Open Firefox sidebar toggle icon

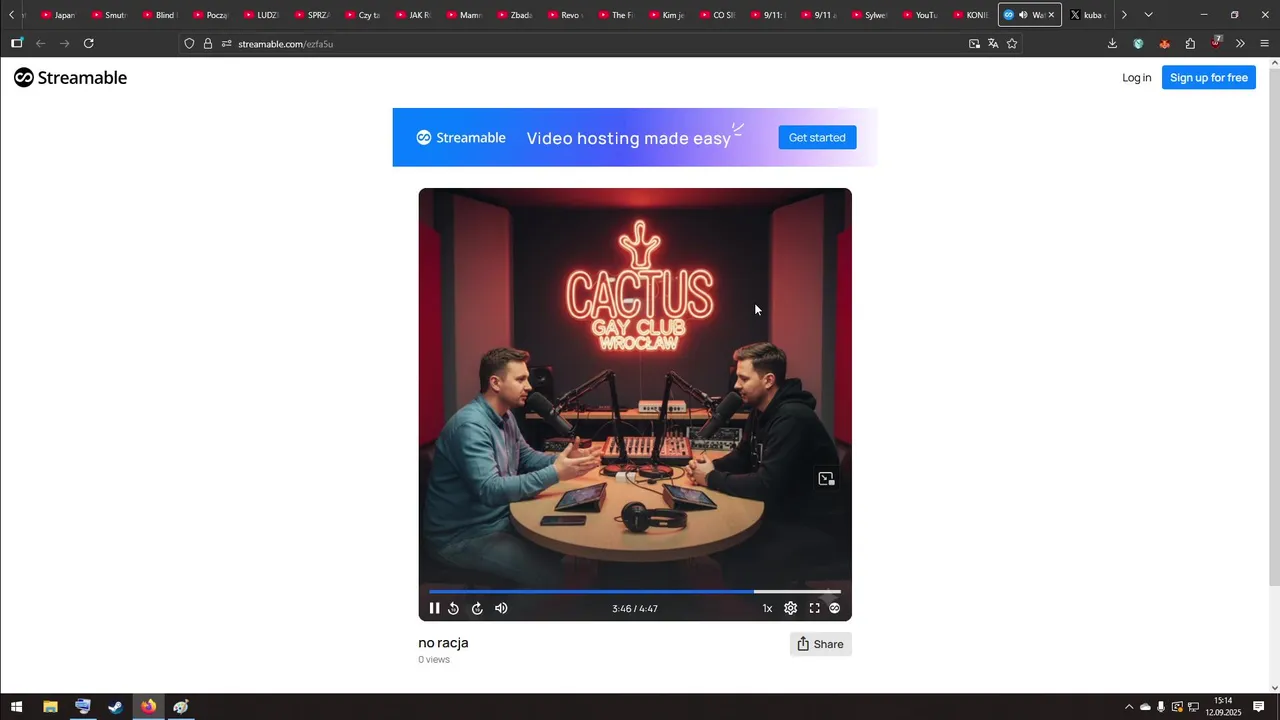17,43
